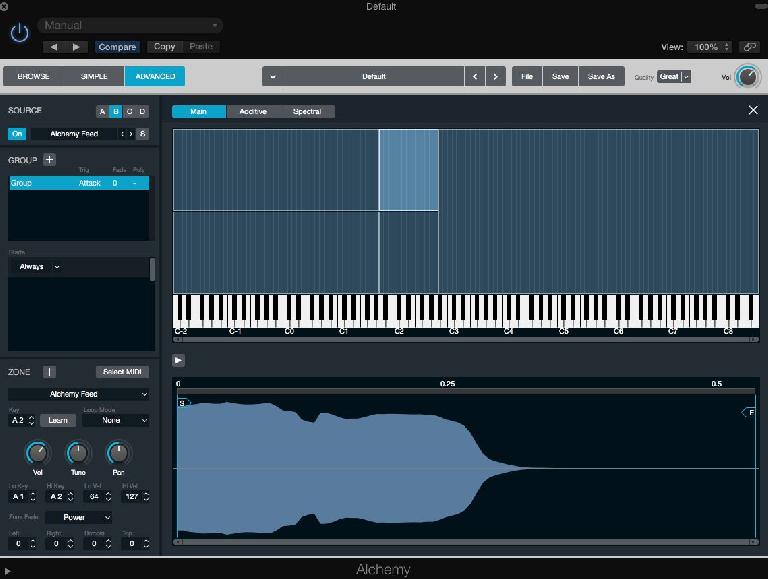The image size is (768, 579).
Task: Close the source edit window
Action: pos(753,110)
